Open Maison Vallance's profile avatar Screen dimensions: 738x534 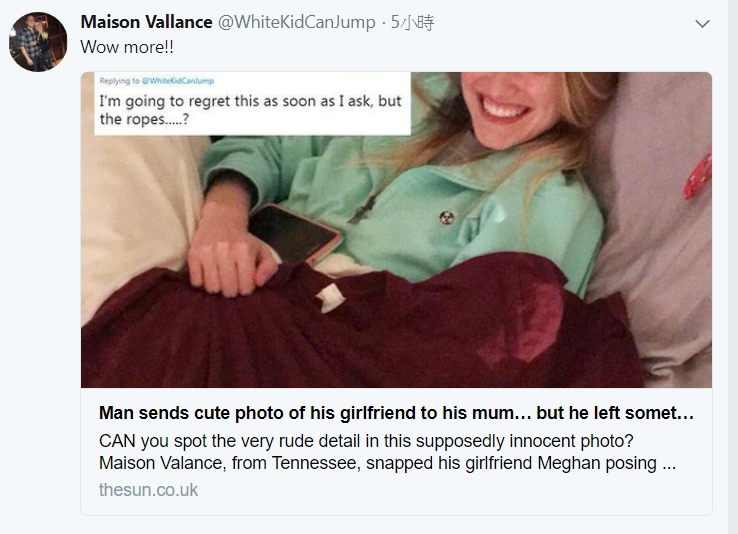pos(38,42)
